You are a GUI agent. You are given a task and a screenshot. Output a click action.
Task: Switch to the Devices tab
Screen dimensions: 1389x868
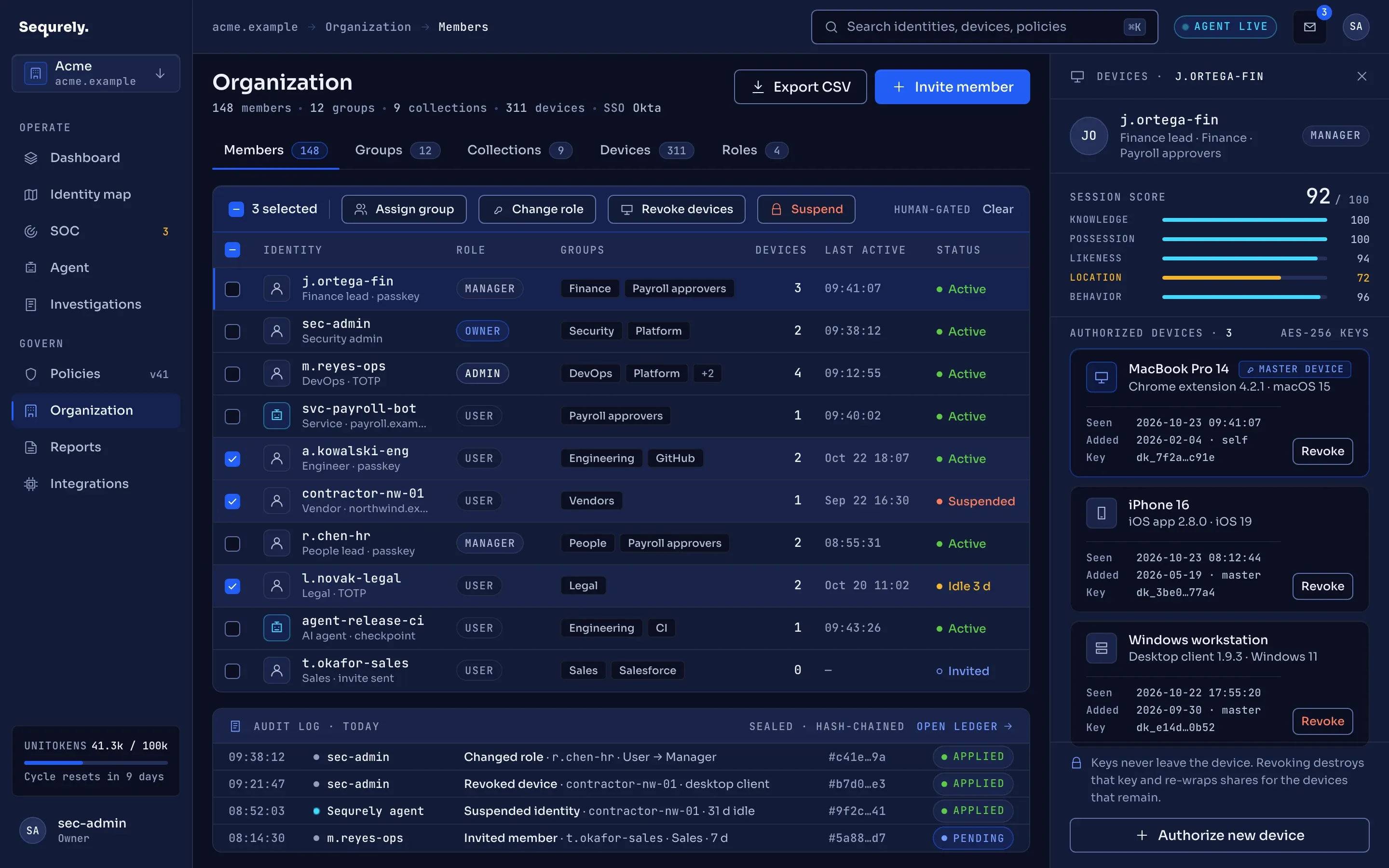point(646,150)
